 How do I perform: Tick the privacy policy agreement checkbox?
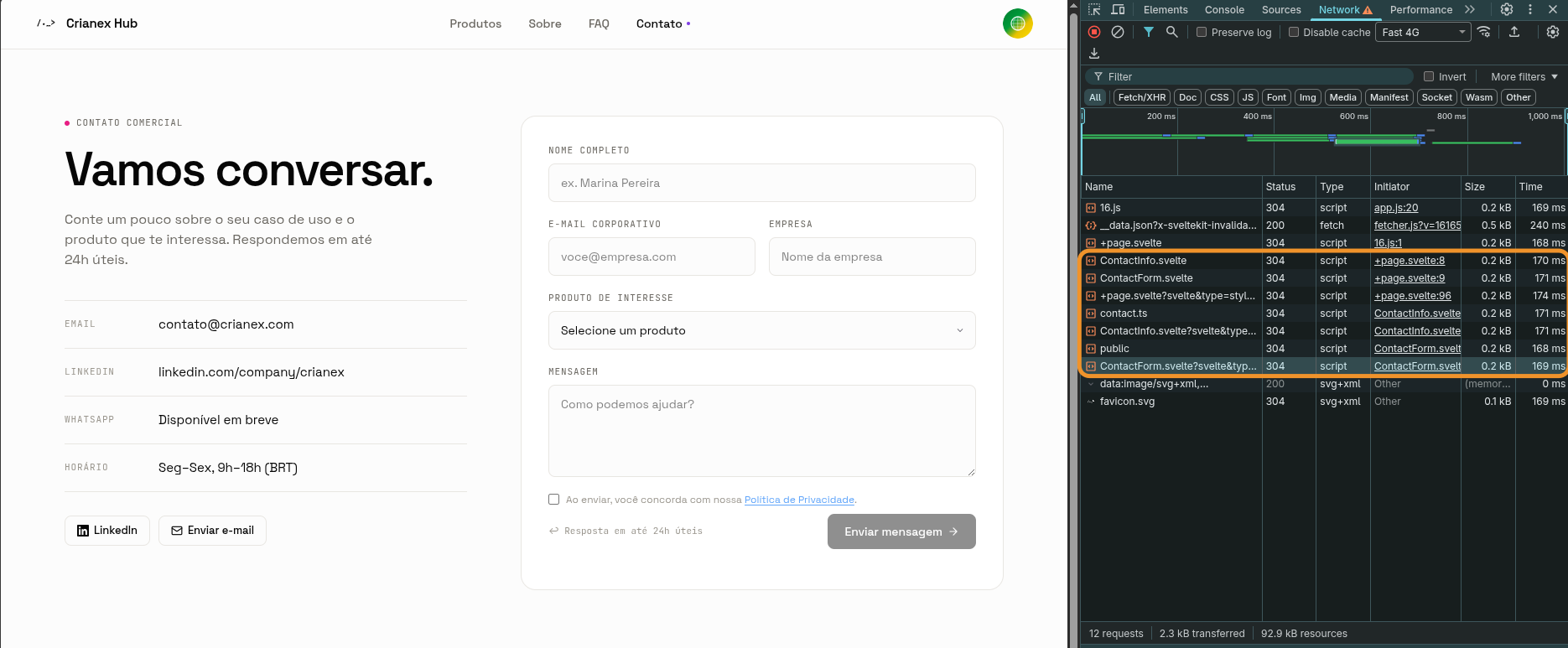(x=553, y=500)
